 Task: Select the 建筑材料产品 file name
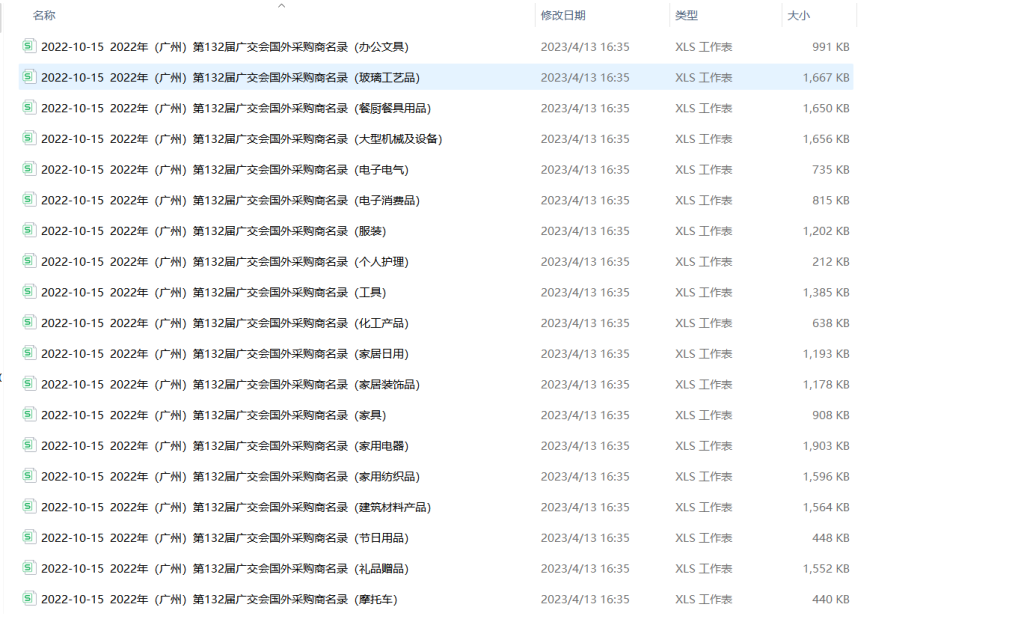(x=236, y=507)
